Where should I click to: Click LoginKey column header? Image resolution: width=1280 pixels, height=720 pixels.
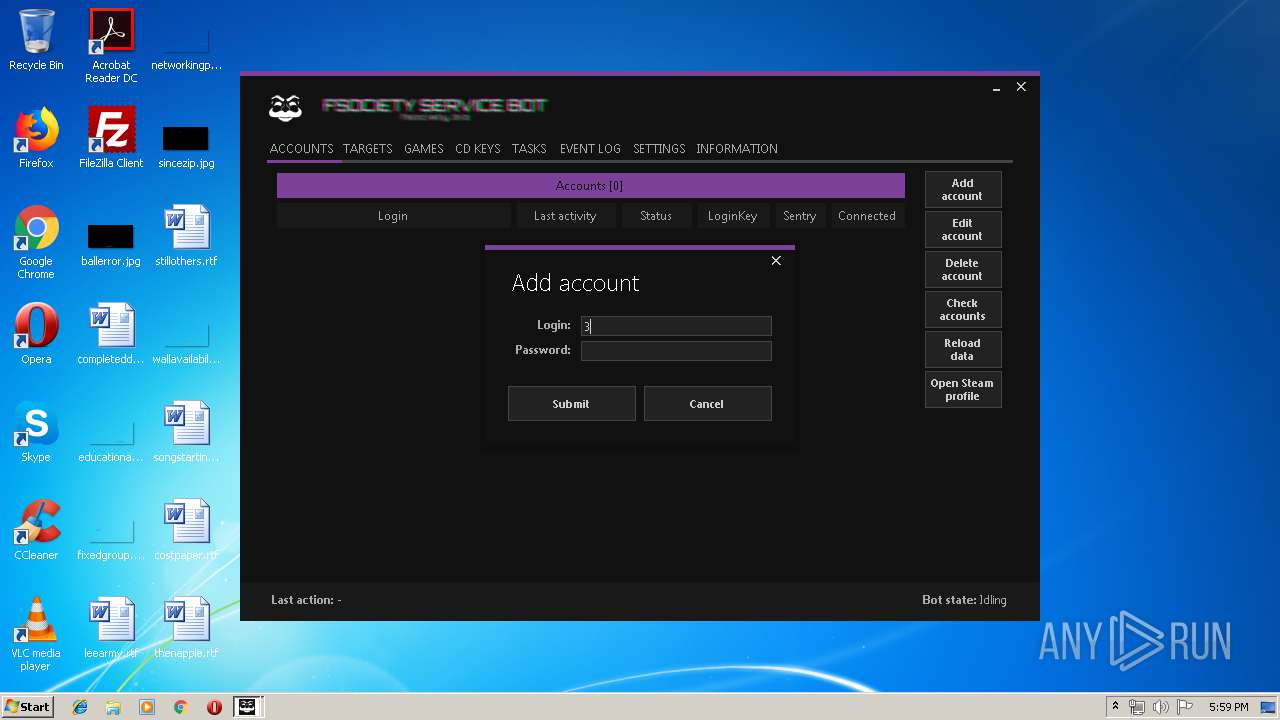click(x=733, y=216)
